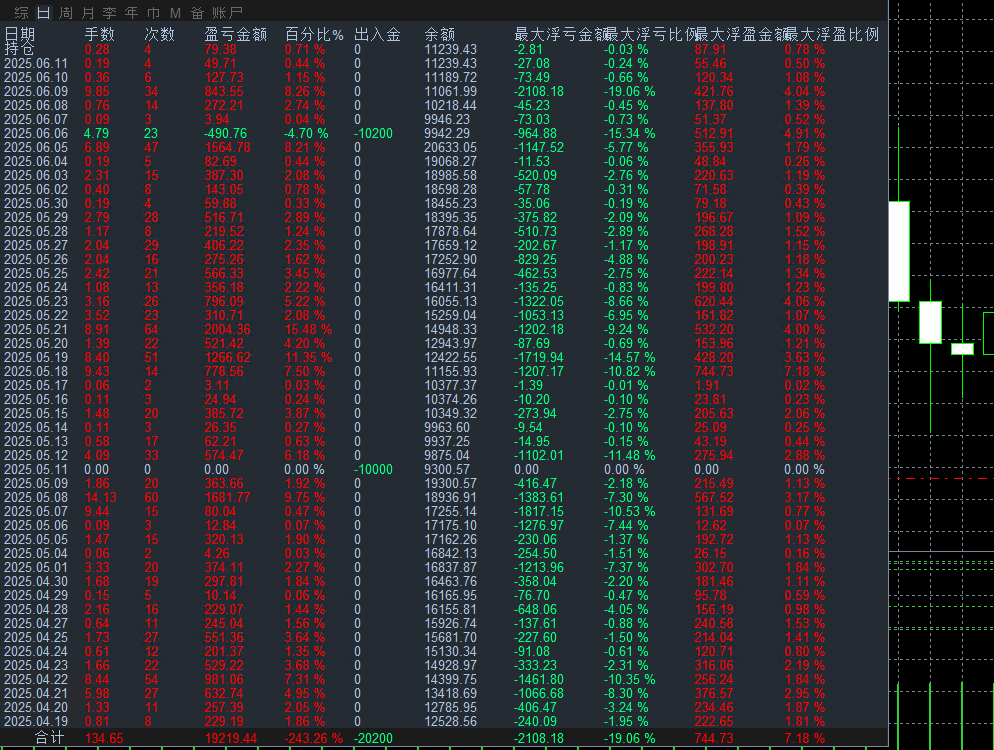The height and width of the screenshot is (750, 994).
Task: Open the 季 quarterly tab
Action: pyautogui.click(x=110, y=13)
